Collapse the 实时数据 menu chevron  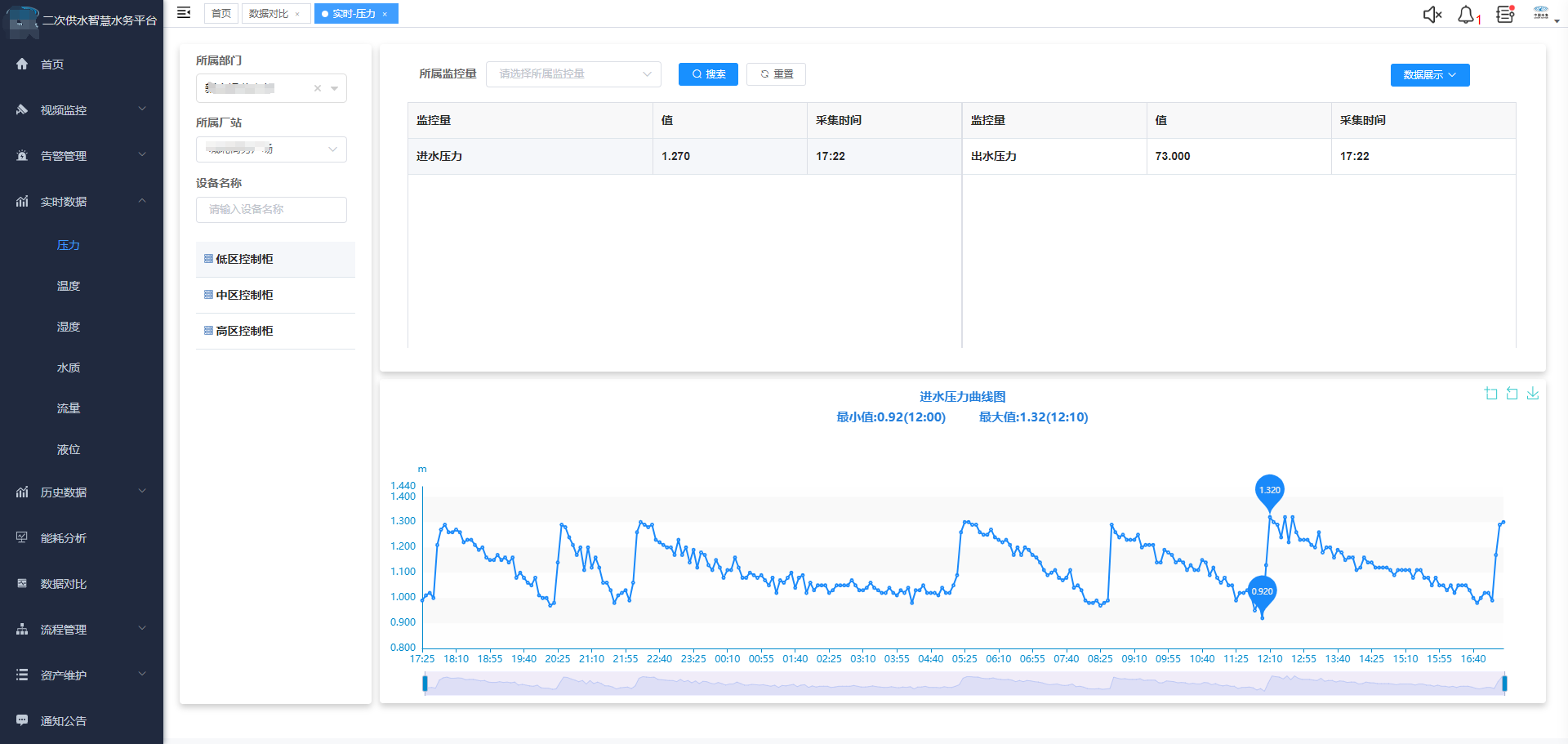click(x=142, y=200)
